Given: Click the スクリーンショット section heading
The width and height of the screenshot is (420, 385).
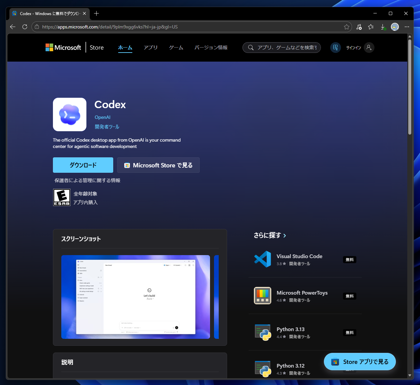Looking at the screenshot, I should click(x=81, y=239).
